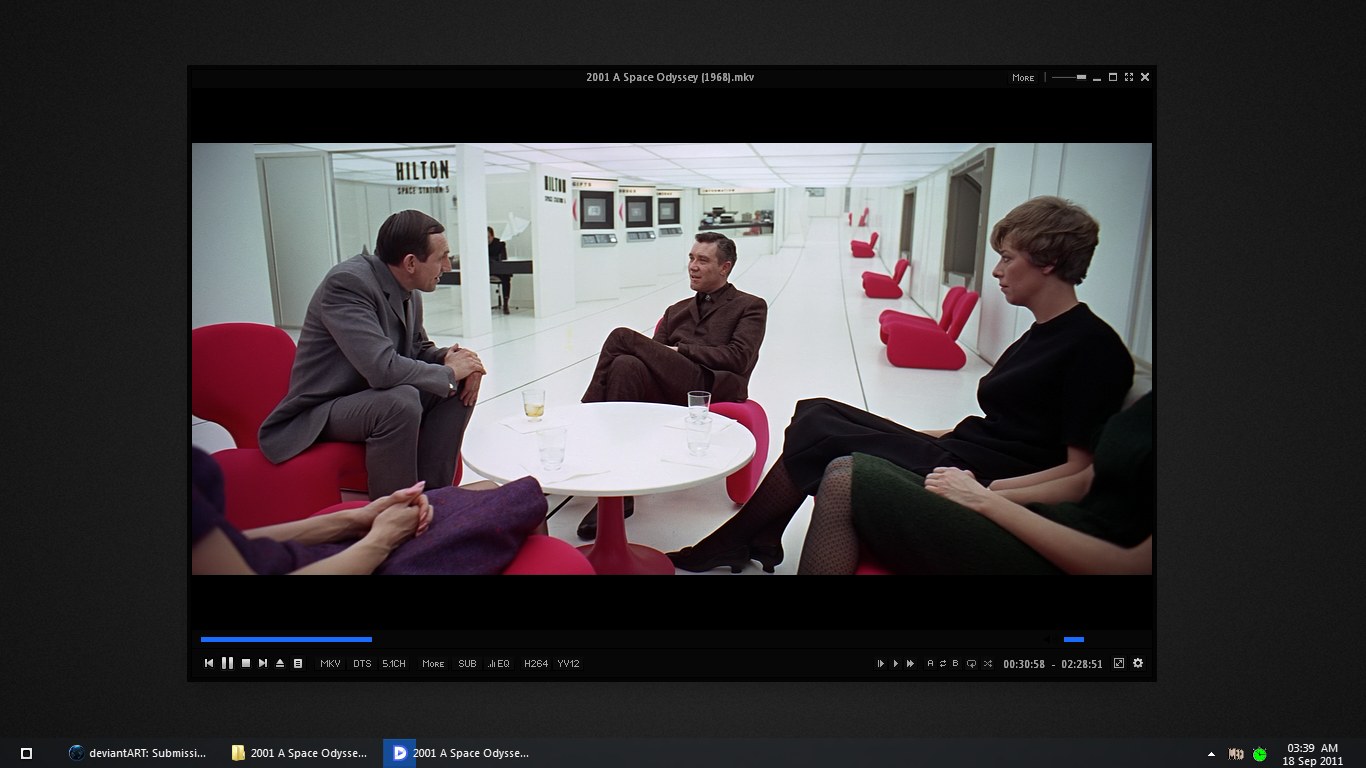Open the More menu in title bar

[1023, 77]
